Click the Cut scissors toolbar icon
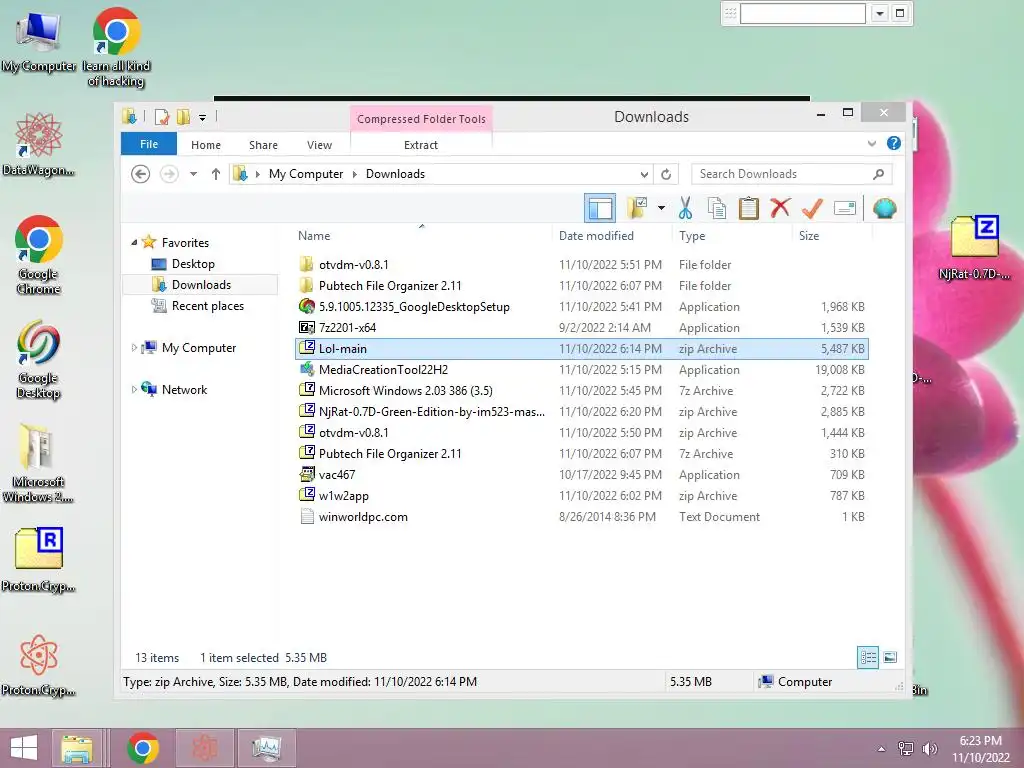 [x=685, y=208]
